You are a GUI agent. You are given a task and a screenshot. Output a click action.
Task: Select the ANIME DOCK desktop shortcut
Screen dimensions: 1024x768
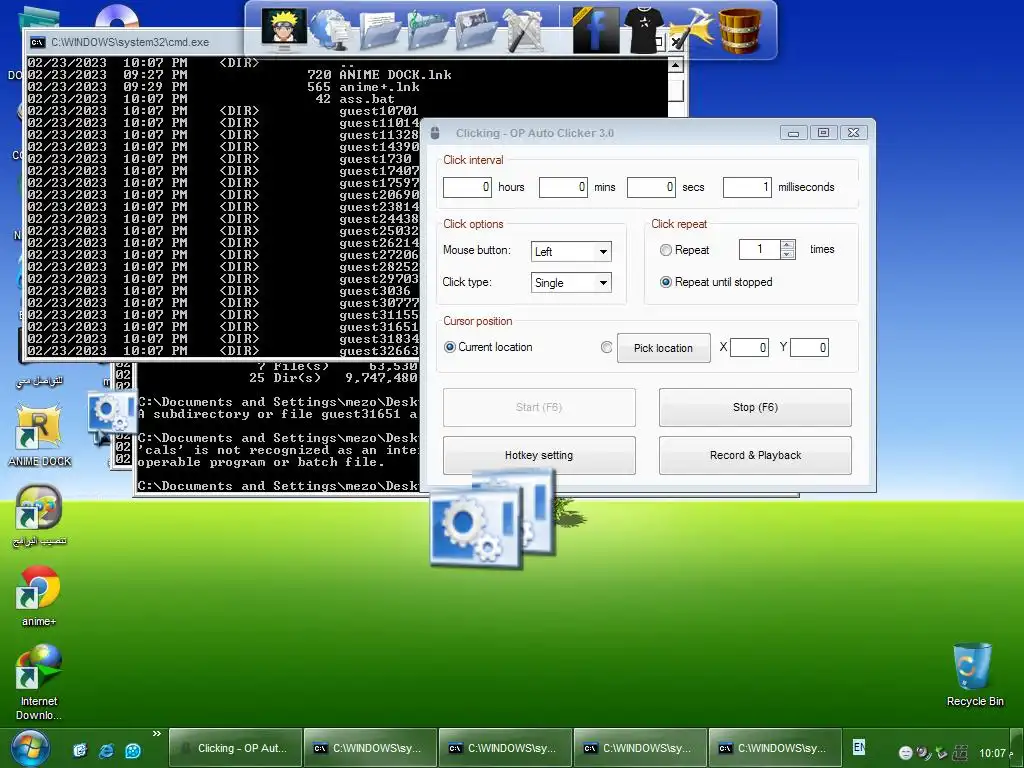pyautogui.click(x=39, y=436)
